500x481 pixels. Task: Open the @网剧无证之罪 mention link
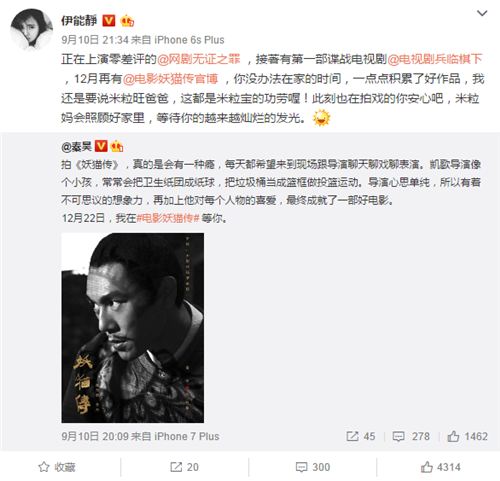tap(199, 59)
